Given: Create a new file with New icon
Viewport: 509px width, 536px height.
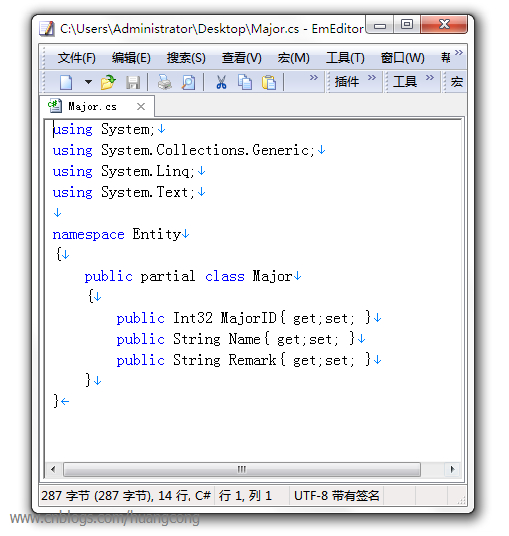Looking at the screenshot, I should pyautogui.click(x=66, y=82).
